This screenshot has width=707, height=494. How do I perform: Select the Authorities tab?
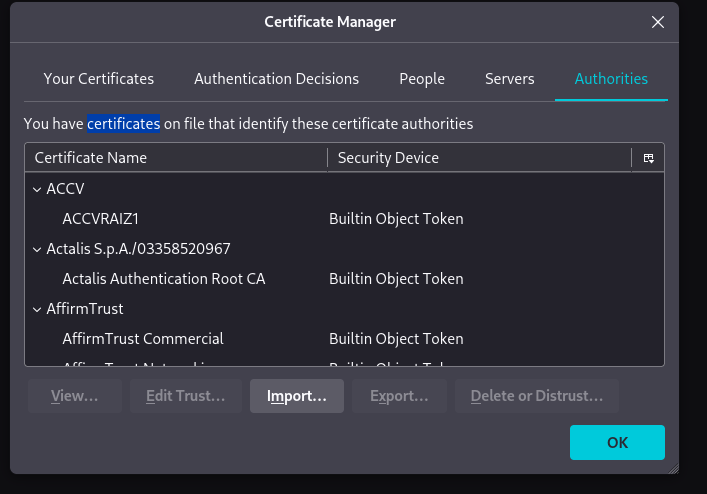[x=611, y=79]
